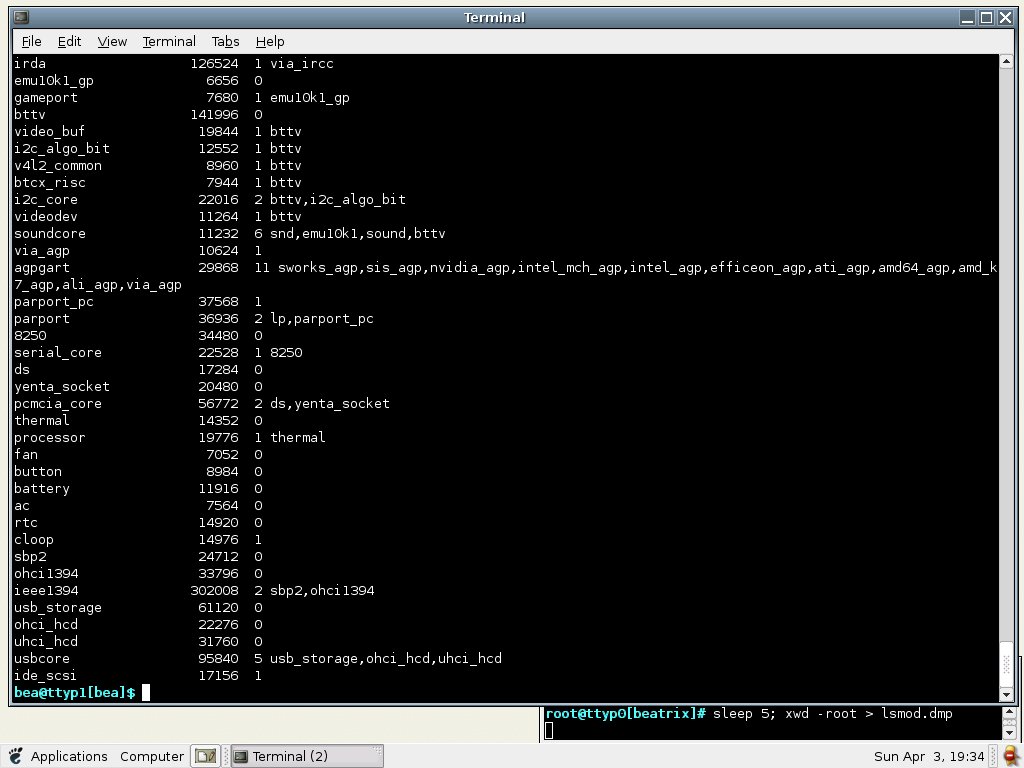This screenshot has height=768, width=1024.
Task: Click the GNOME foot icon on the panel
Action: click(16, 756)
